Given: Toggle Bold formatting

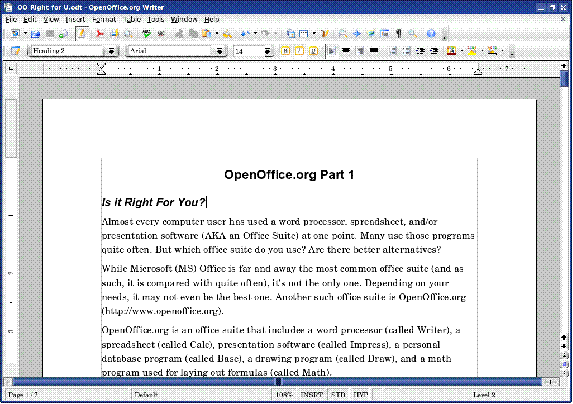Looking at the screenshot, I should click(x=285, y=50).
